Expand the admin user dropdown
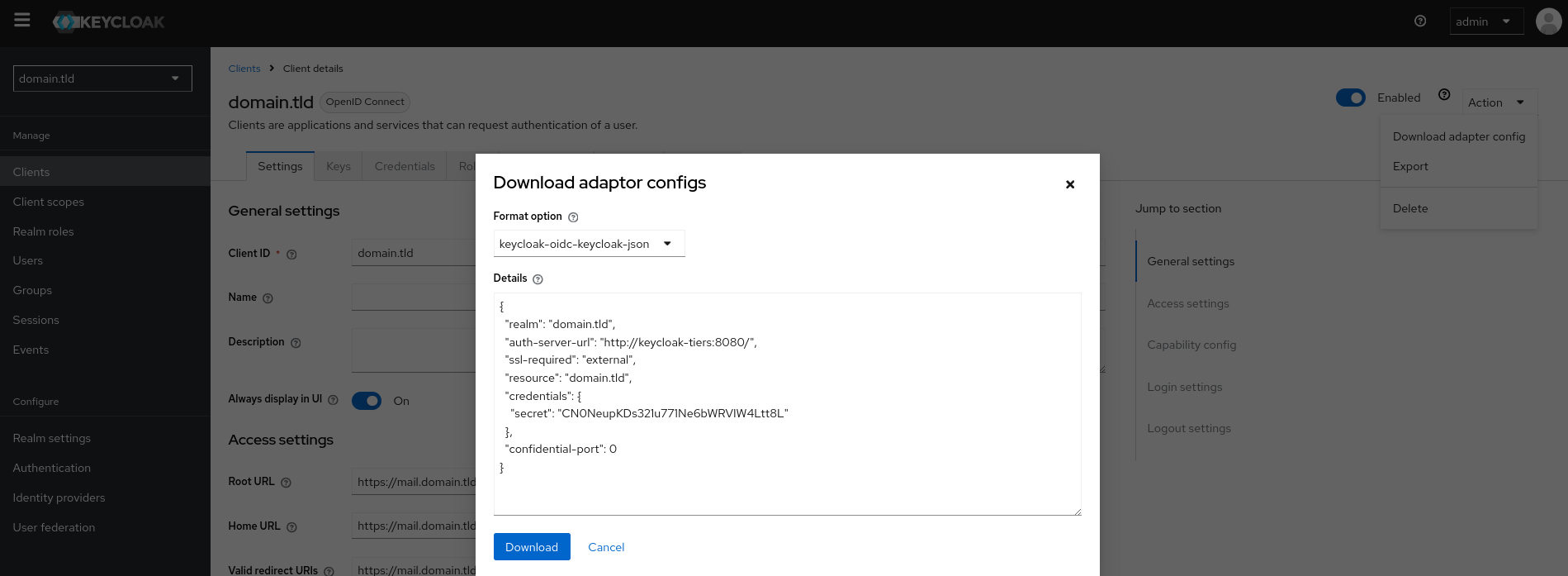 coord(1485,21)
